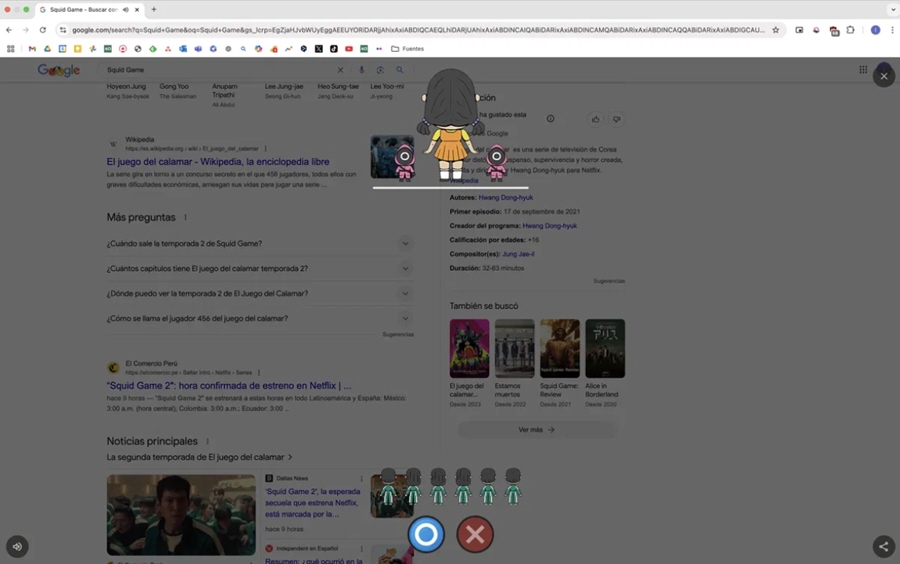
Task: Open 'La segunda temporada de El juego' link
Action: click(x=199, y=457)
